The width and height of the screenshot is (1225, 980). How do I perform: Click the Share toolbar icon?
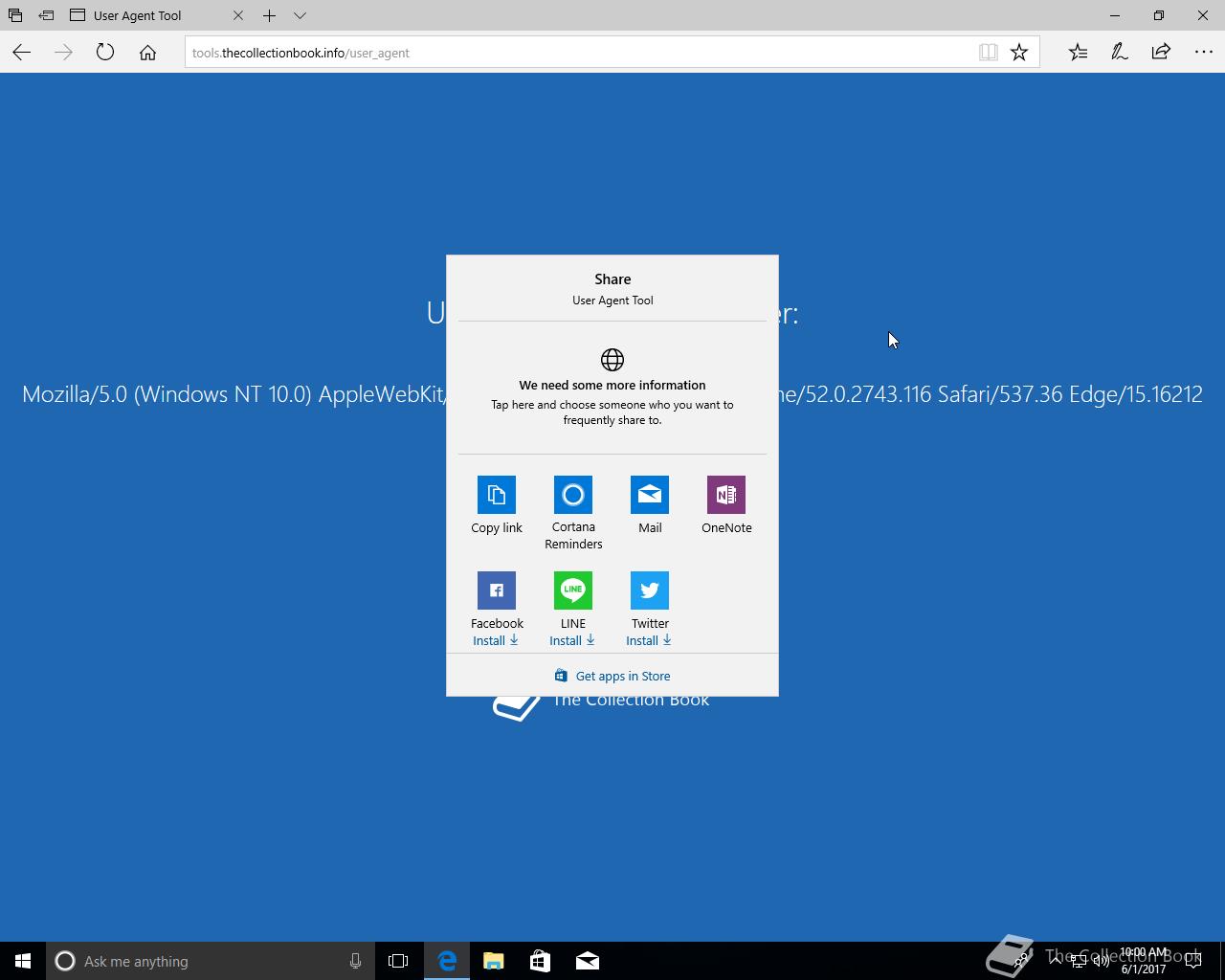(1161, 53)
